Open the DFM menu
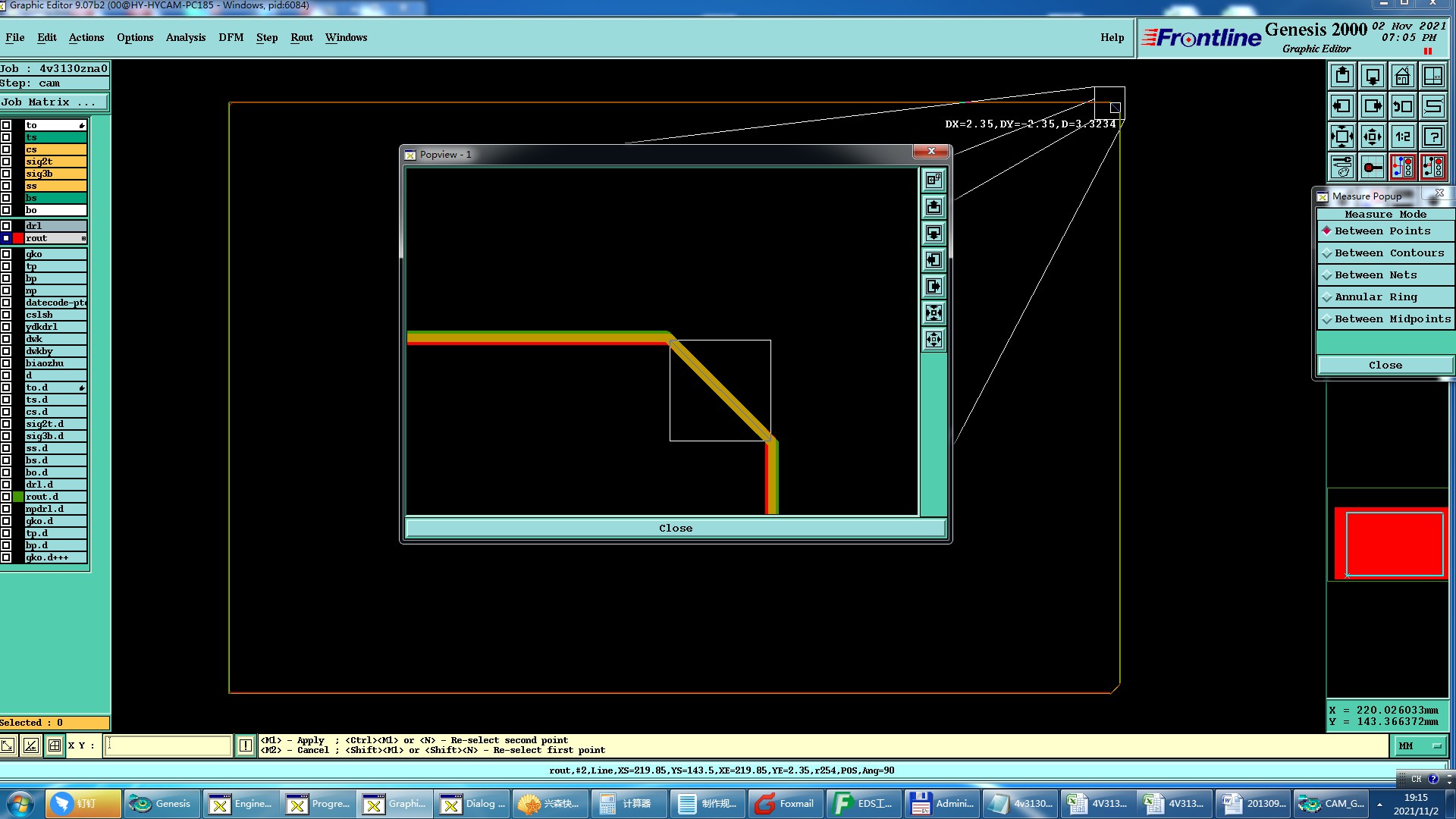The height and width of the screenshot is (819, 1456). (x=231, y=38)
